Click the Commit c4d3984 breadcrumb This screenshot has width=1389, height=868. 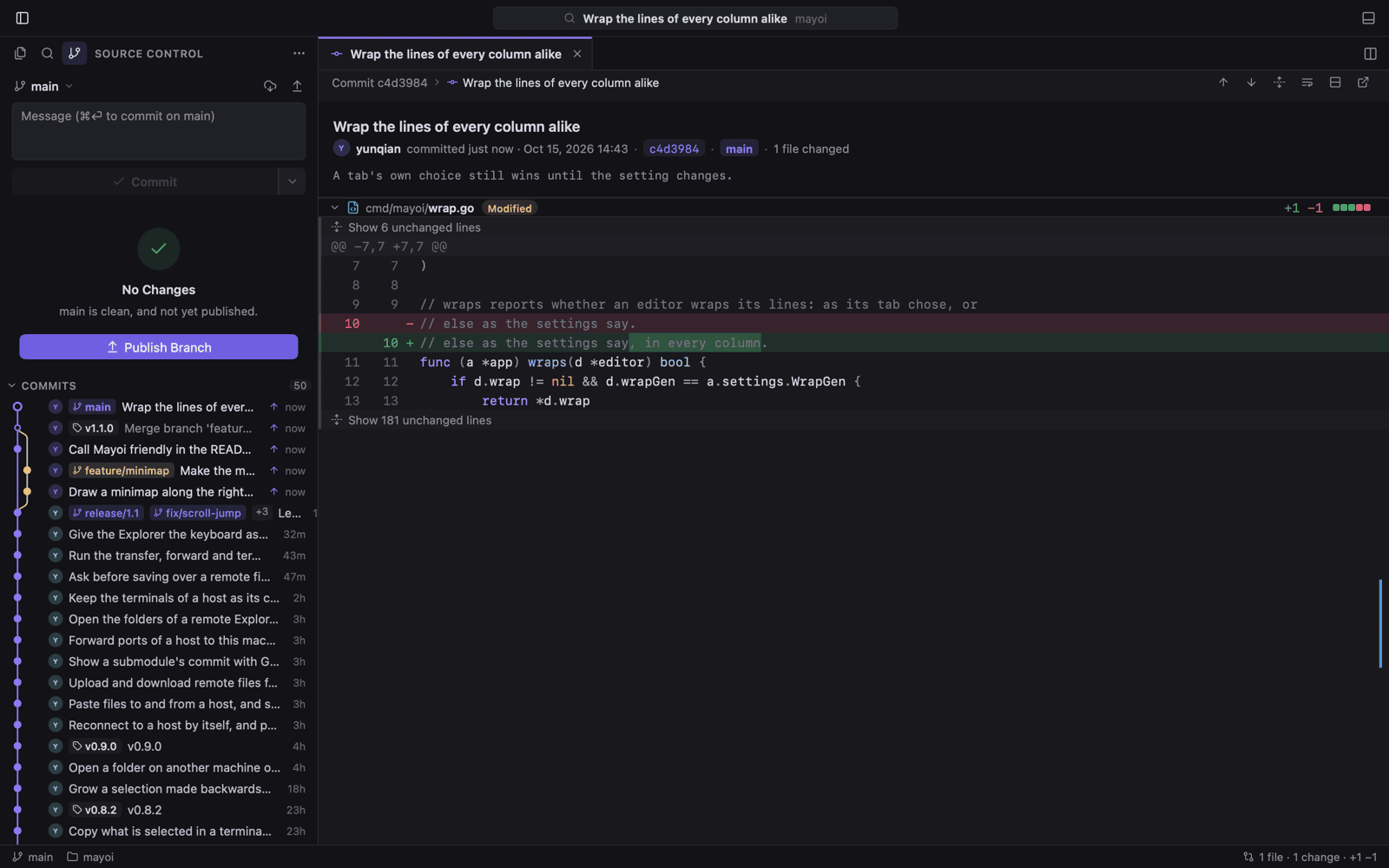pos(379,83)
